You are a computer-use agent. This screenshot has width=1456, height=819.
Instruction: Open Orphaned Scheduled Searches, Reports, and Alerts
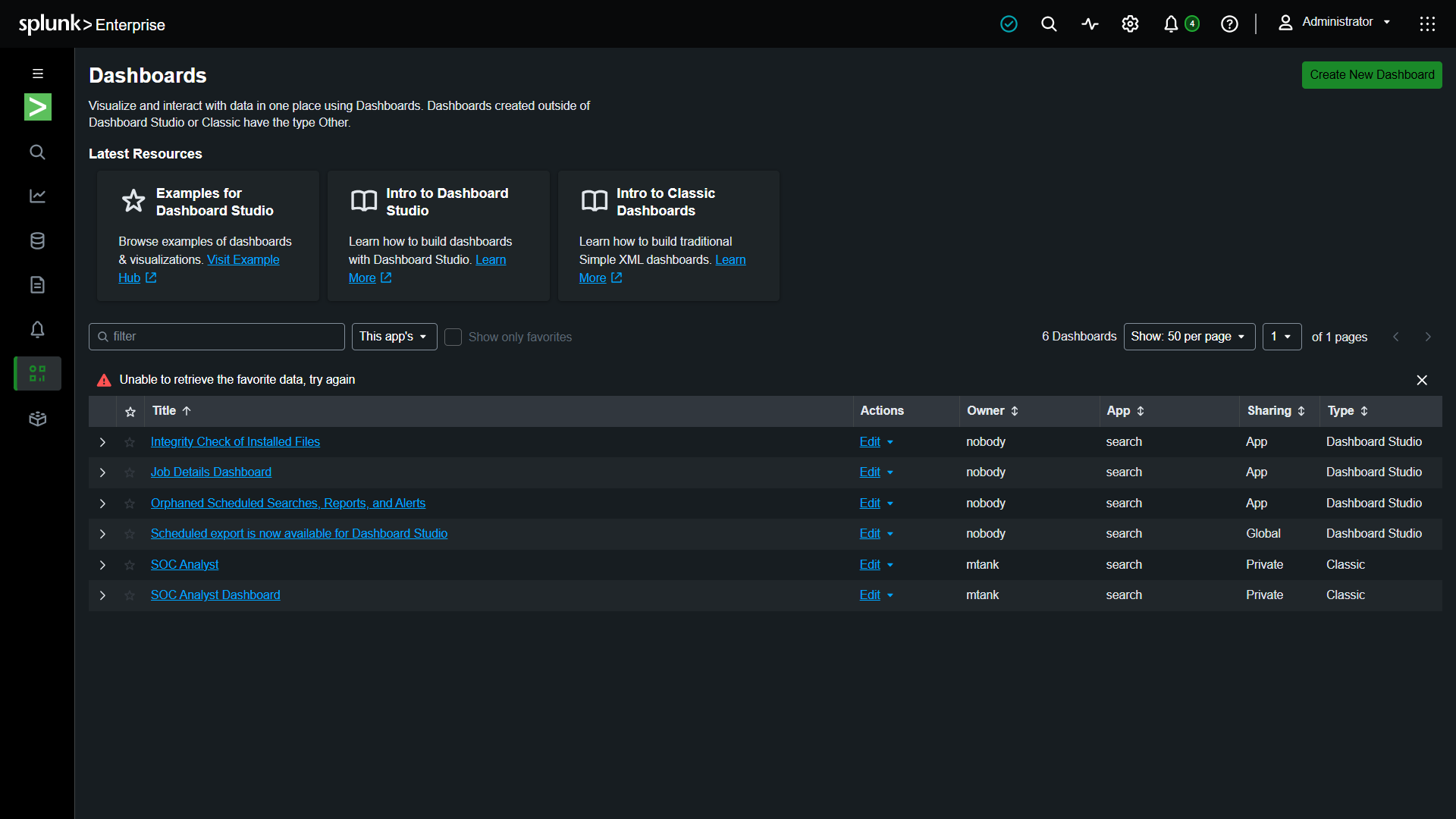pos(288,504)
